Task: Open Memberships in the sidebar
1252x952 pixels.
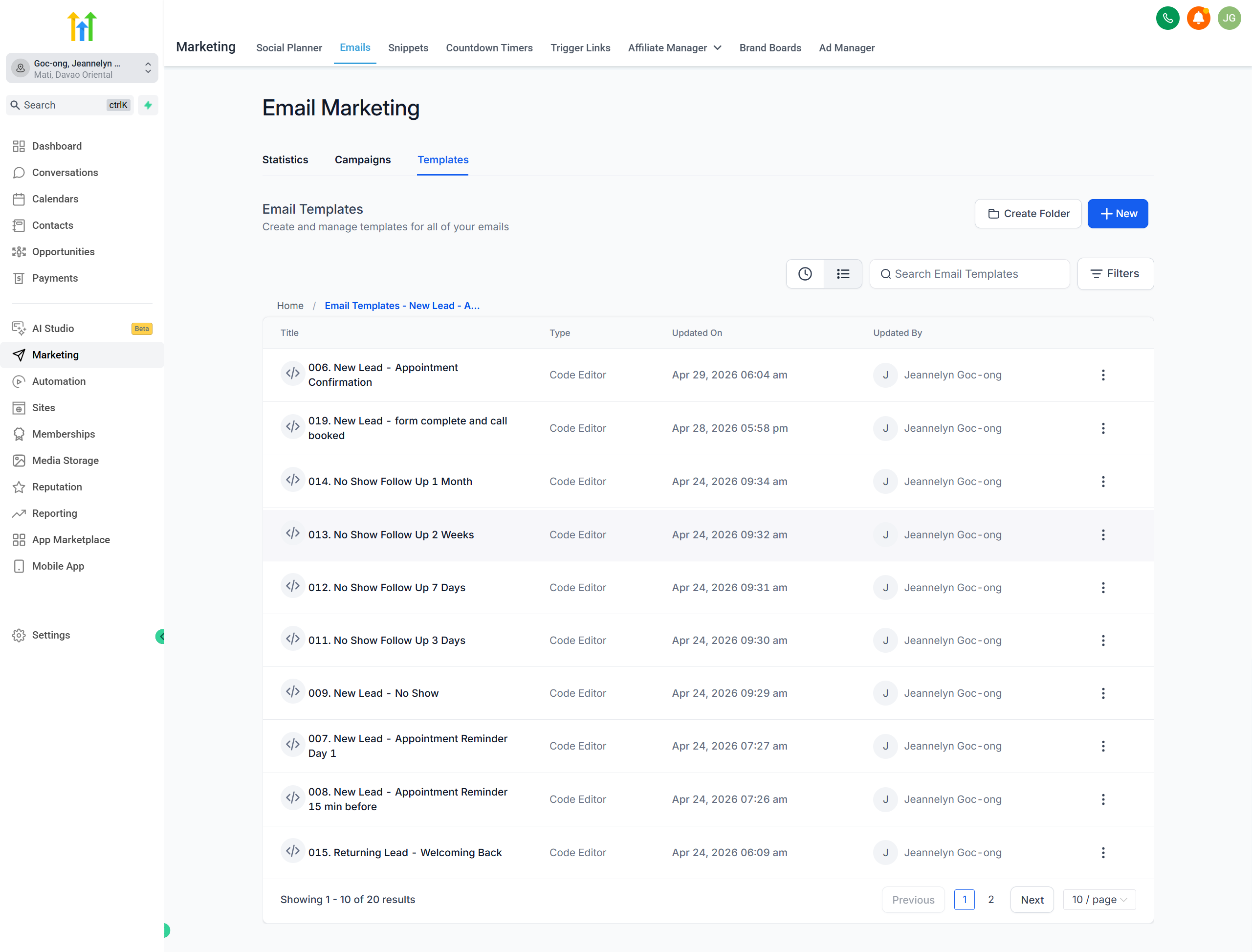Action: [x=82, y=434]
